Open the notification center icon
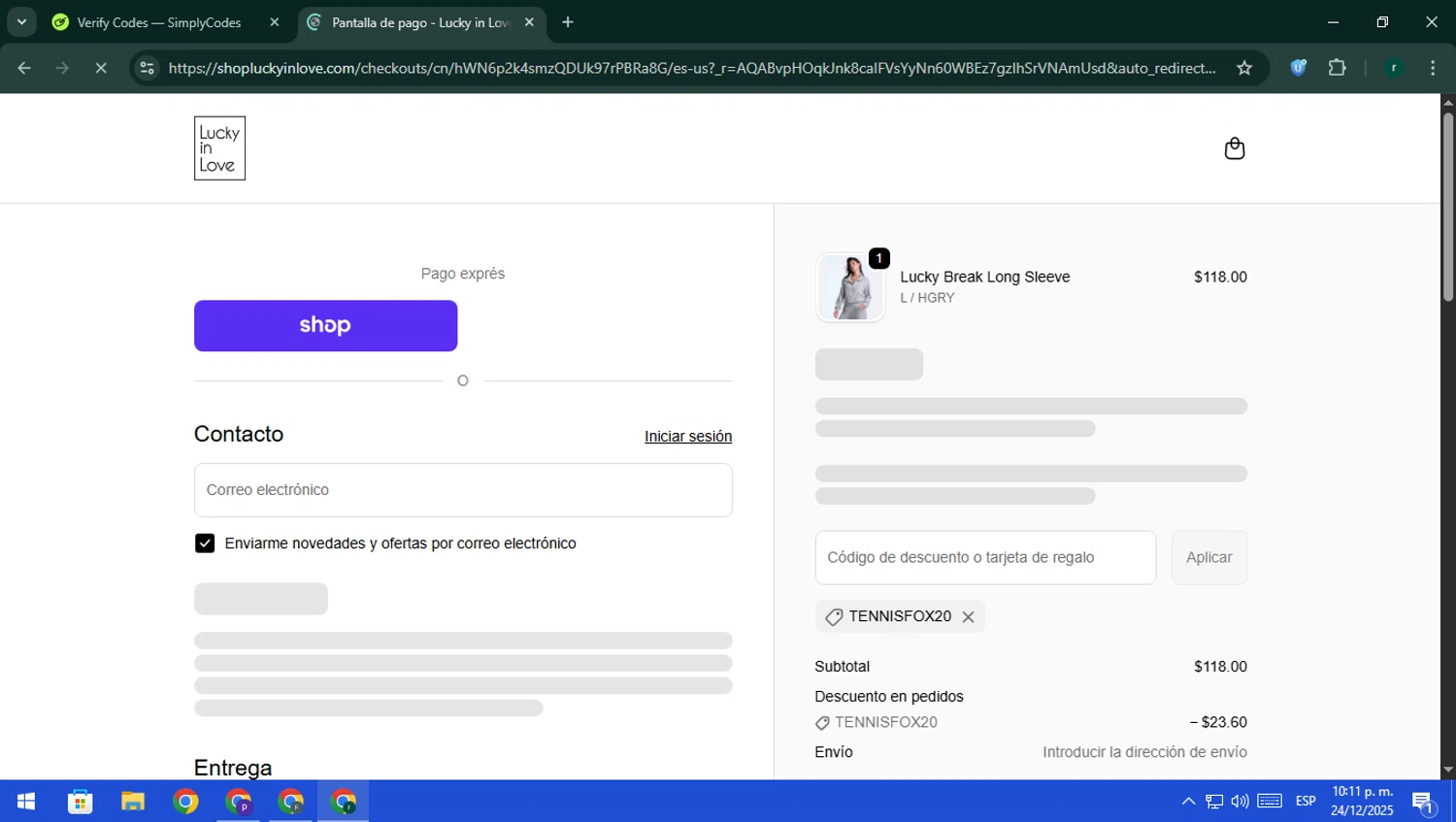 (x=1424, y=802)
